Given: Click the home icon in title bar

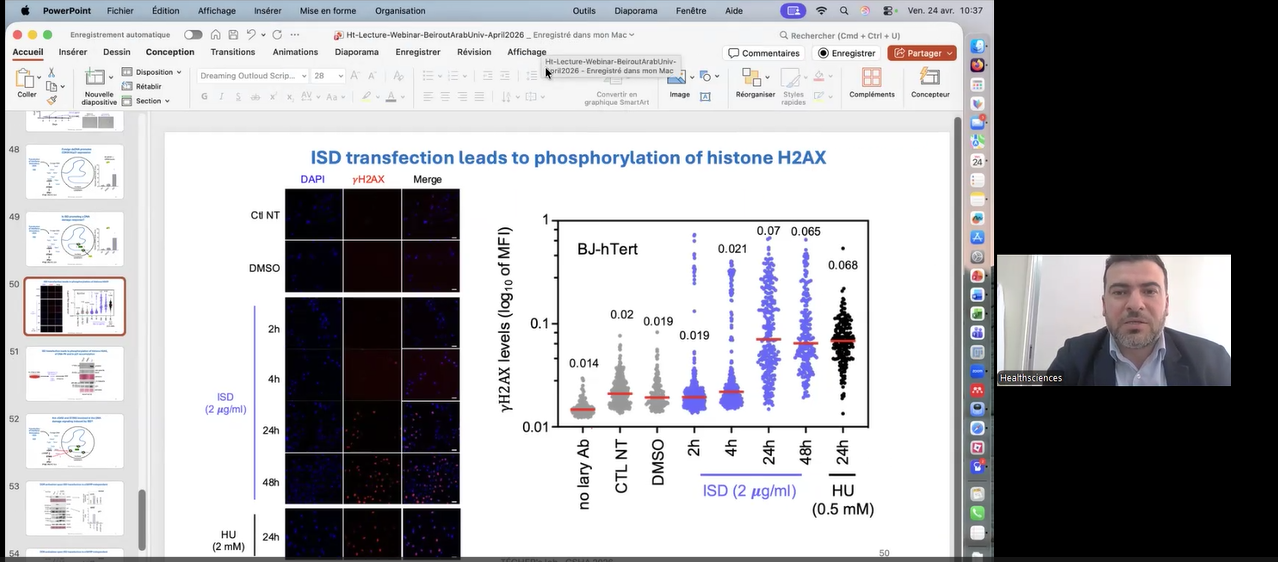Looking at the screenshot, I should tap(215, 34).
